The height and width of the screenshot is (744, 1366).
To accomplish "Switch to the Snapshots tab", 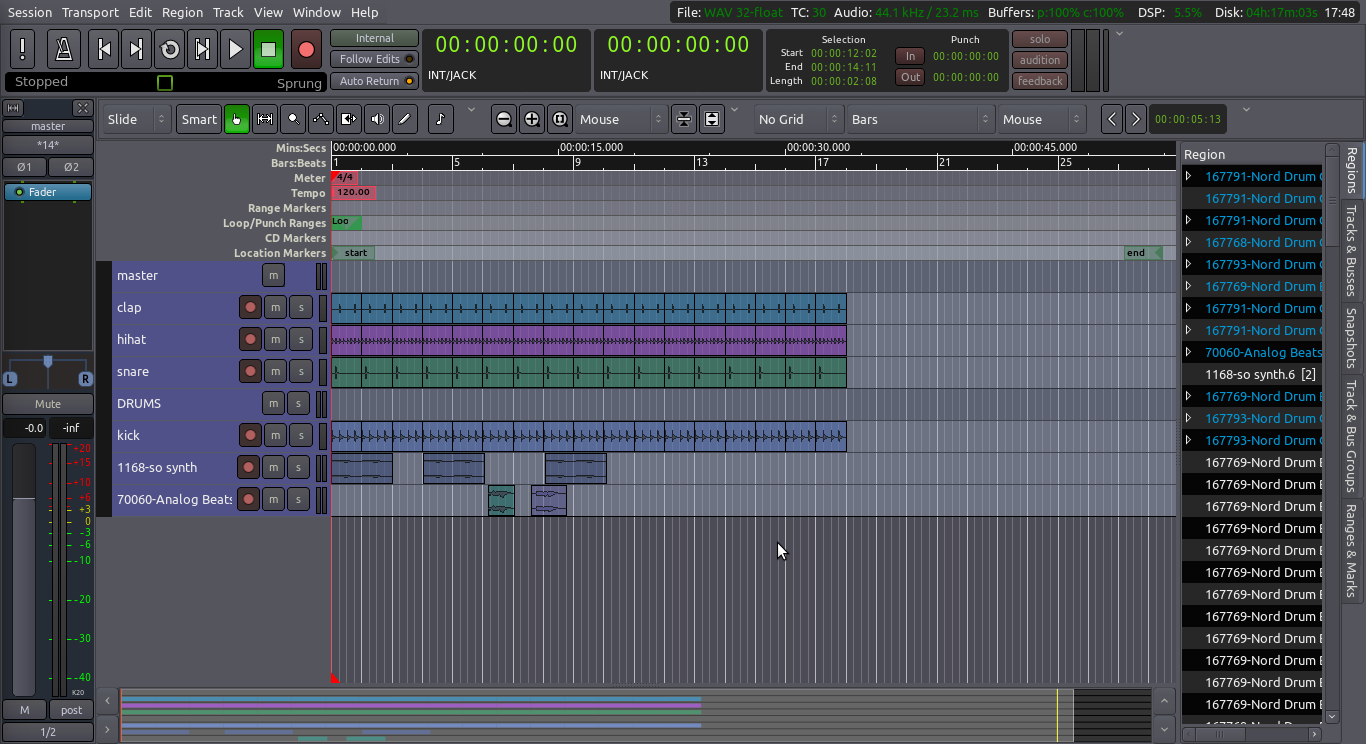I will coord(1351,338).
